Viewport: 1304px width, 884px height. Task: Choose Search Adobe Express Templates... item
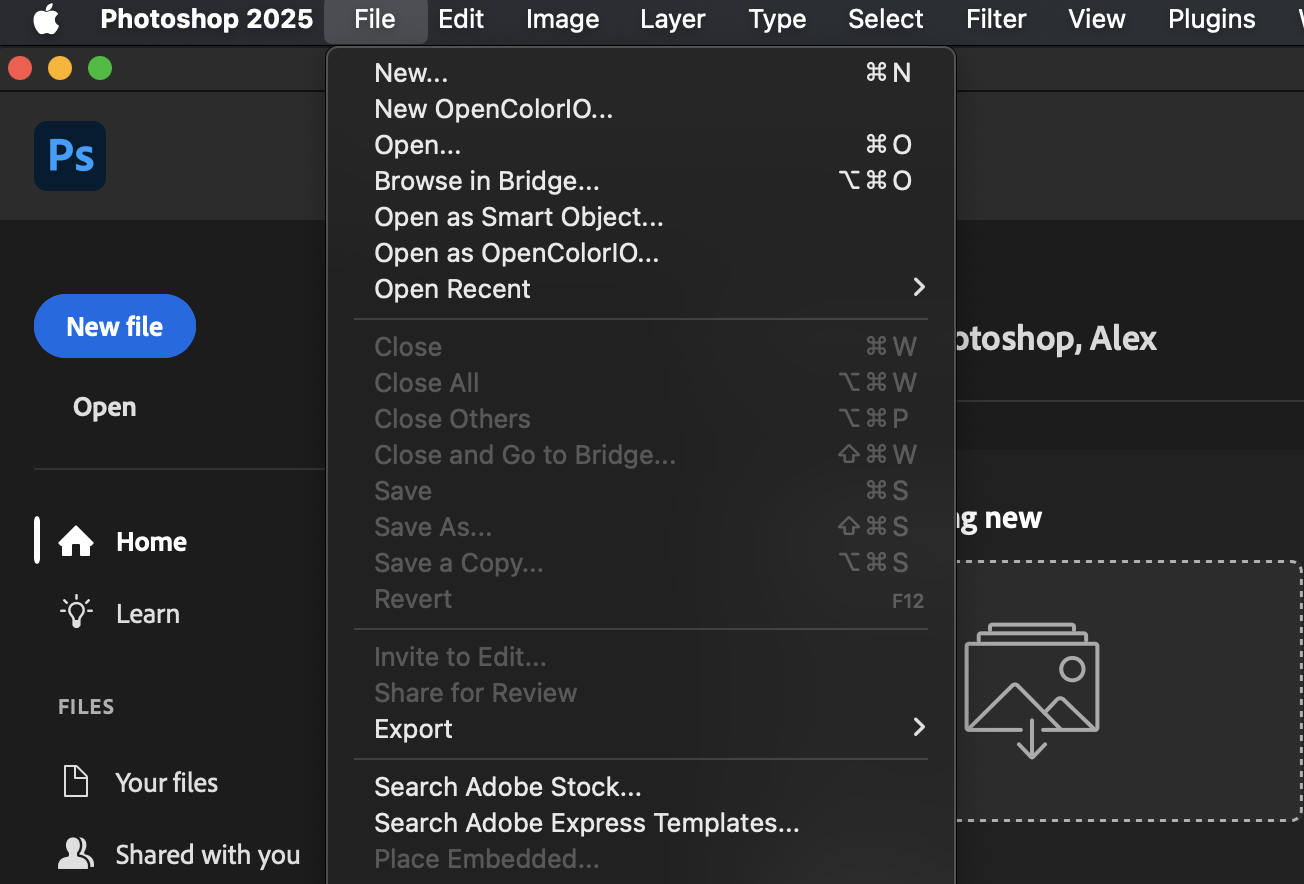click(x=641, y=823)
